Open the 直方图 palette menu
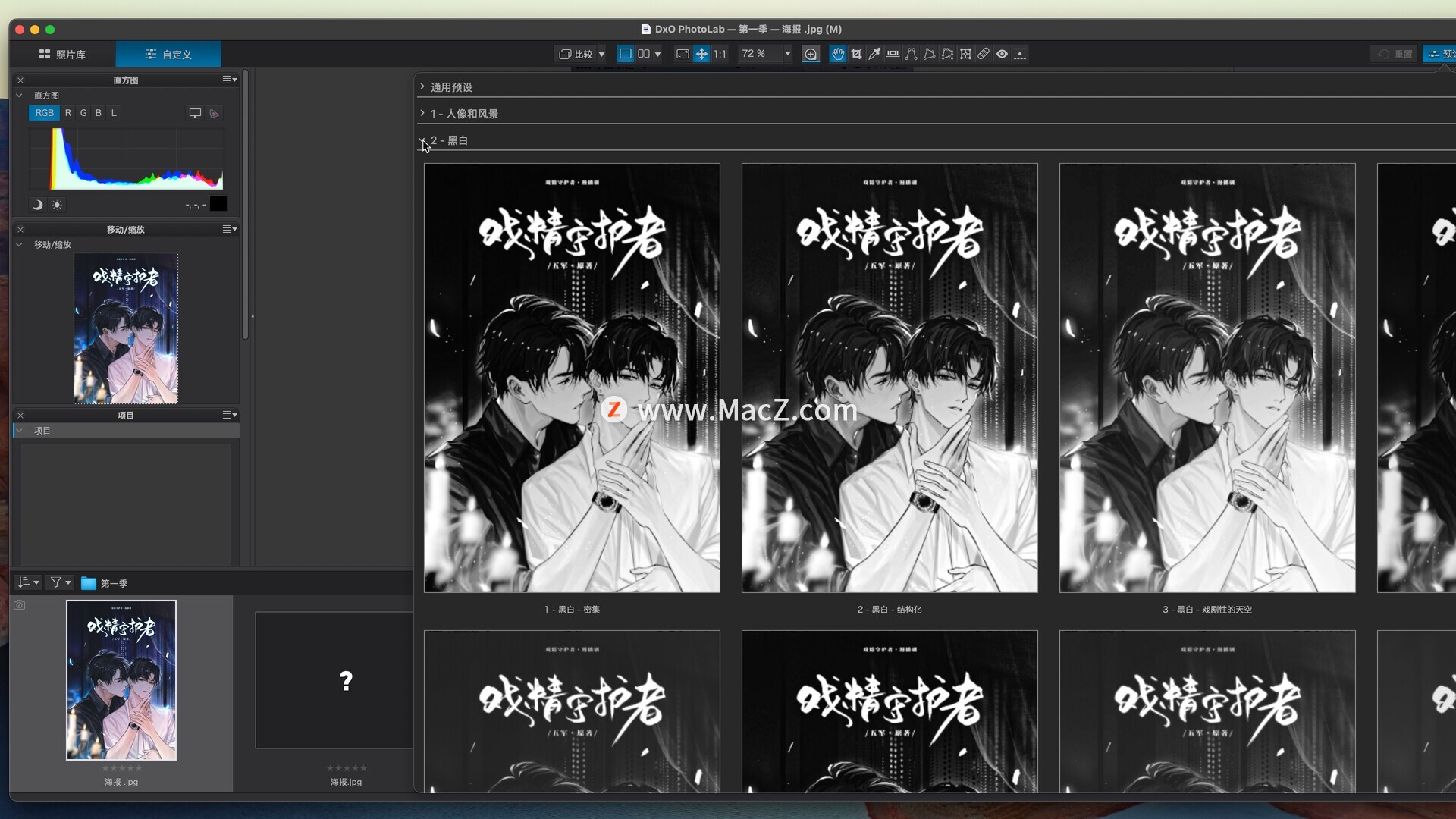This screenshot has height=819, width=1456. tap(230, 80)
